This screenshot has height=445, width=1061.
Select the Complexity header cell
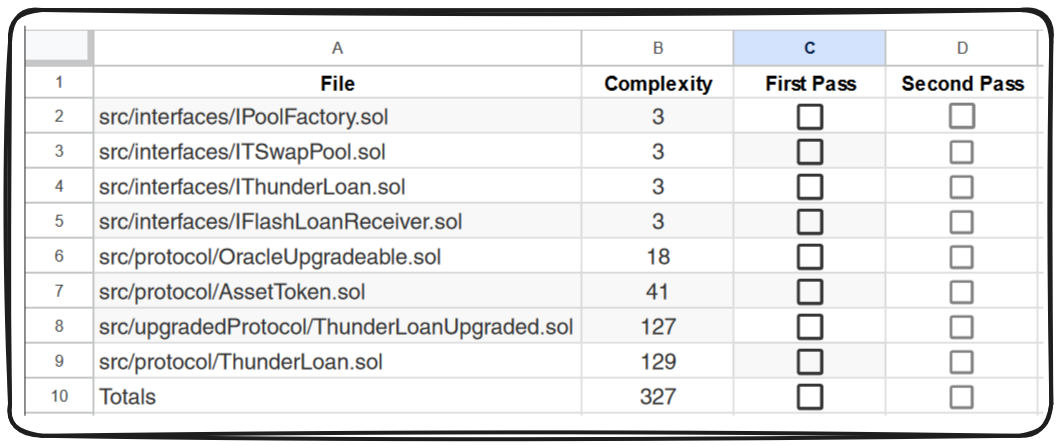click(657, 84)
